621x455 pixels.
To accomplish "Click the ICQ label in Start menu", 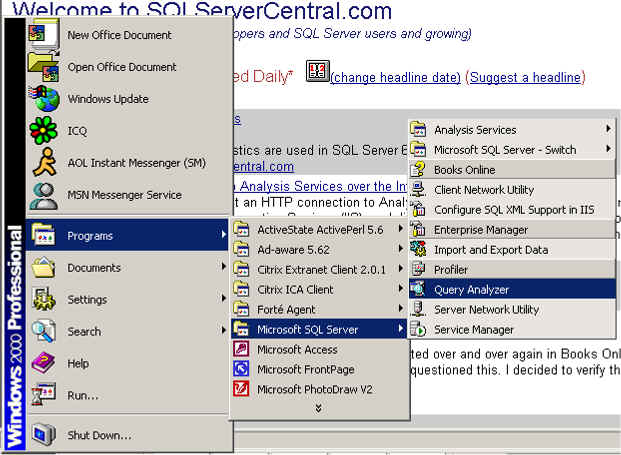I will 77,131.
